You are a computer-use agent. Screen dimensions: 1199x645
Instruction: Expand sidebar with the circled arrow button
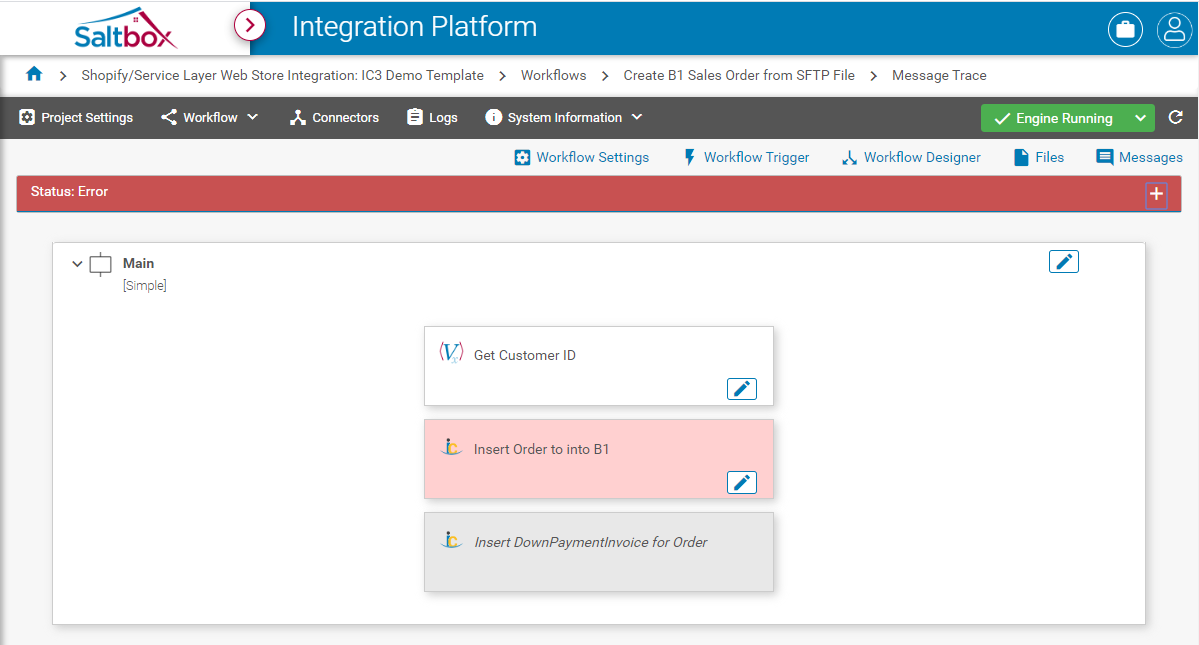(x=249, y=26)
